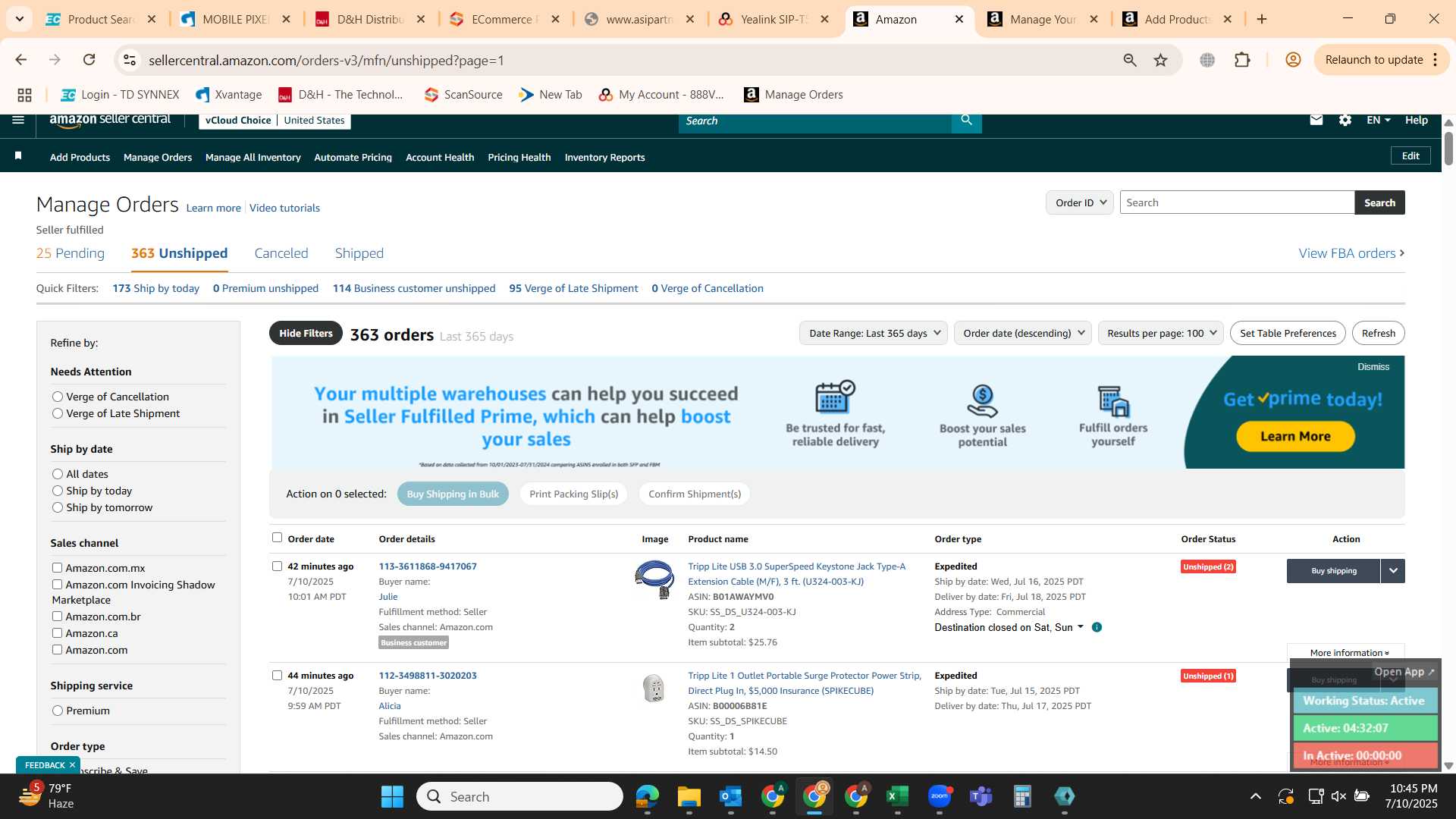This screenshot has width=1456, height=819.
Task: Open Microsoft Teams from the taskbar
Action: pos(981,796)
